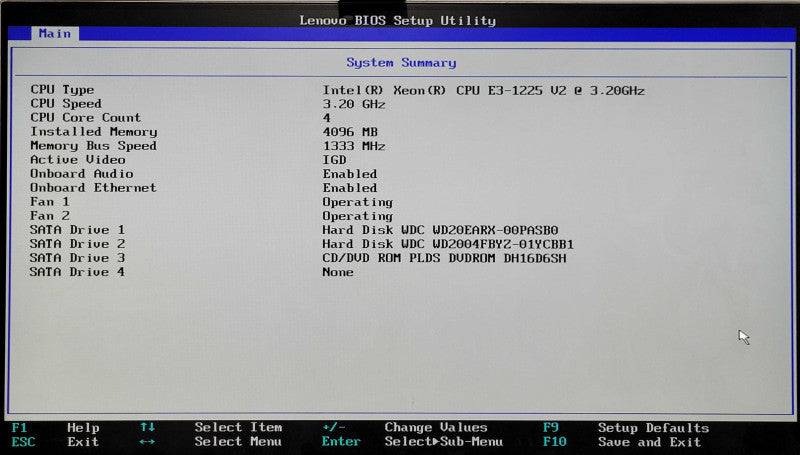Select the WDC WD20EARX-00PASB0 entry
Image resolution: width=800 pixels, height=455 pixels.
pyautogui.click(x=440, y=230)
